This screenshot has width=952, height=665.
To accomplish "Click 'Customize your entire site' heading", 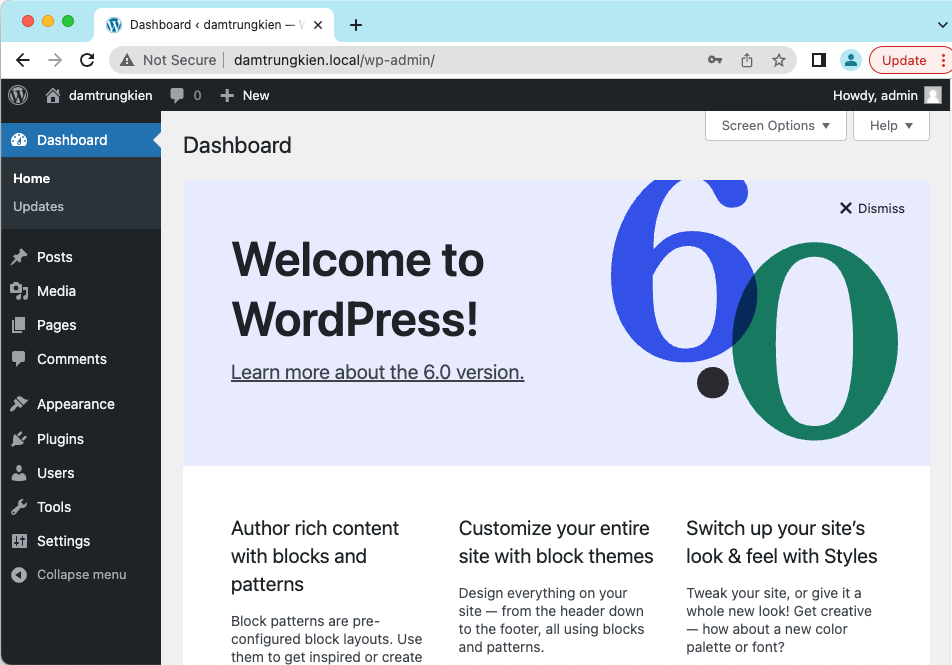I will (556, 542).
